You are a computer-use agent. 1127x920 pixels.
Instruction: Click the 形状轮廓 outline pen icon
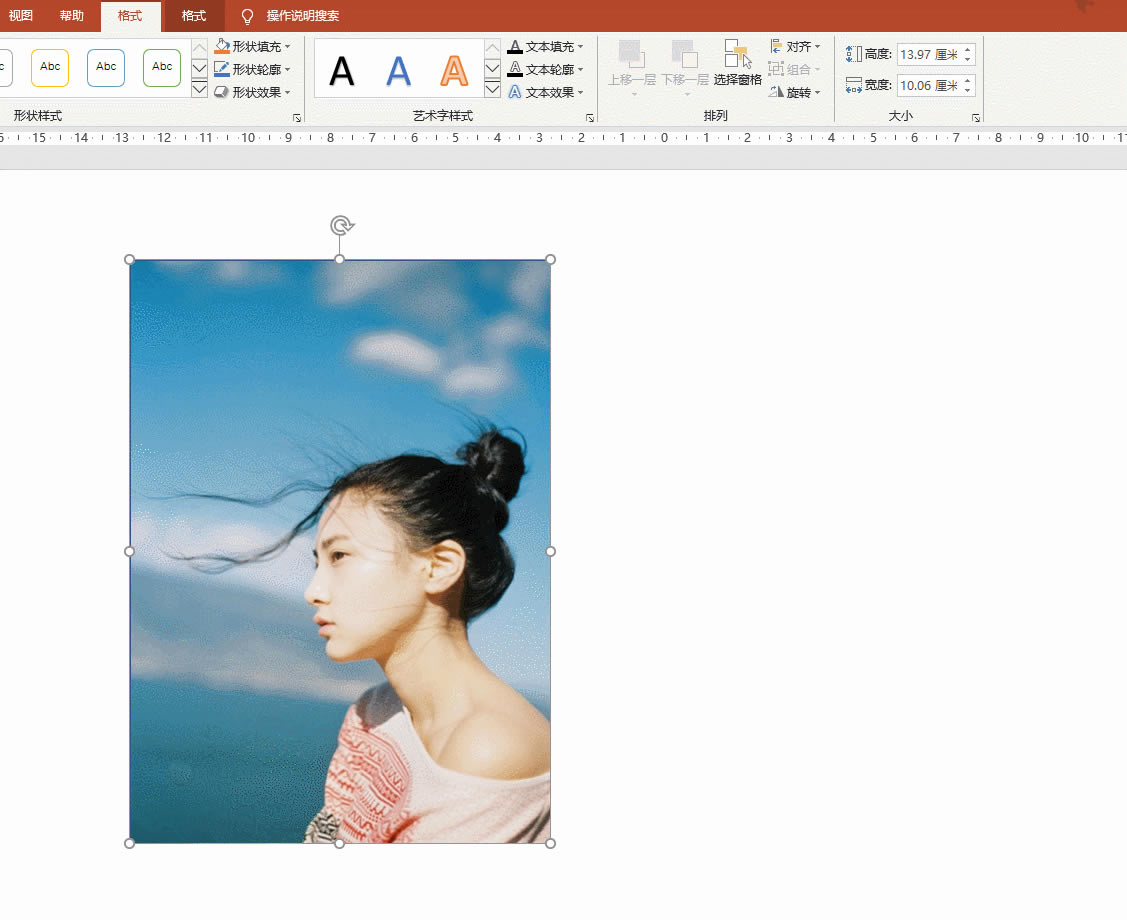[222, 68]
